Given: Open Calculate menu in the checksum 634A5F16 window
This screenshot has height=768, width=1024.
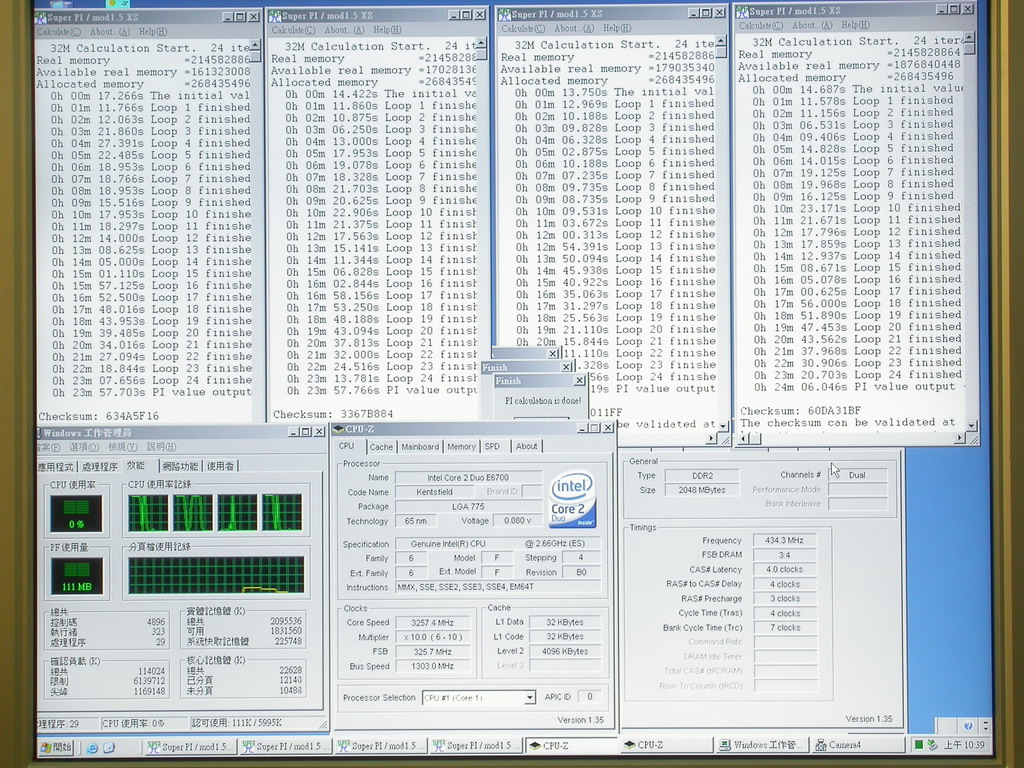Looking at the screenshot, I should [x=60, y=31].
